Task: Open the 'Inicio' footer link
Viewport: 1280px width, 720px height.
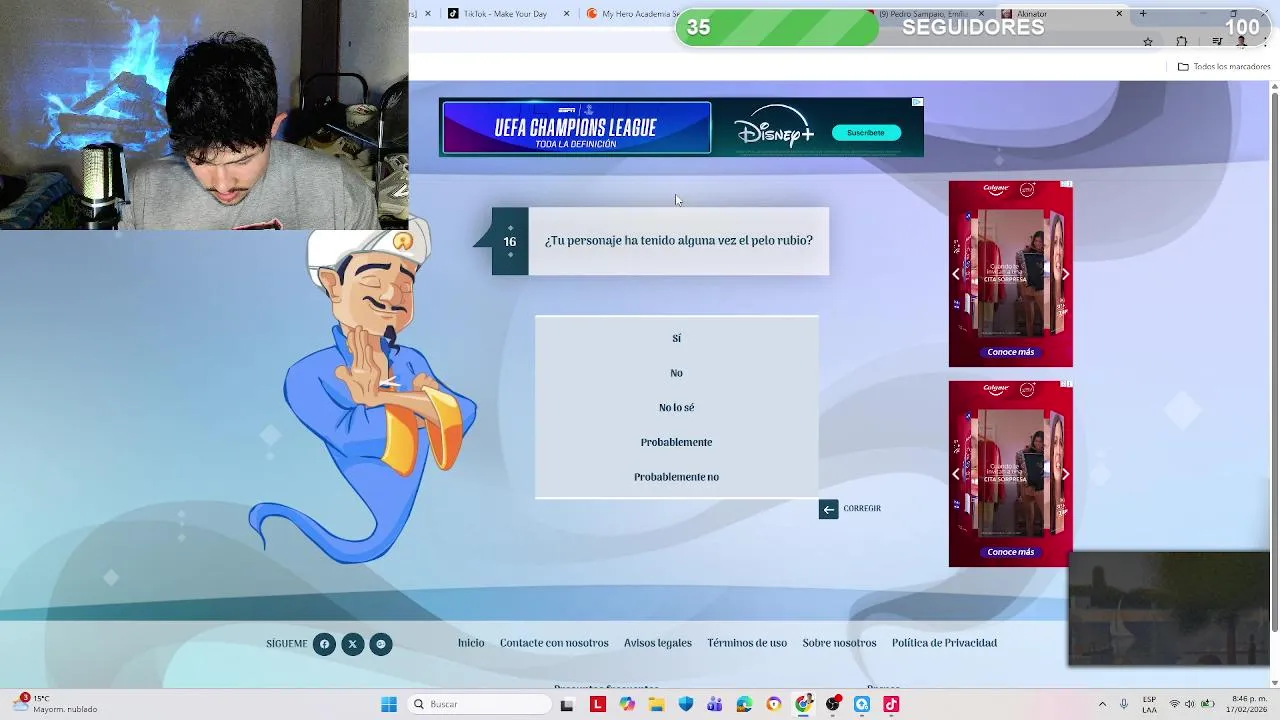Action: [471, 643]
